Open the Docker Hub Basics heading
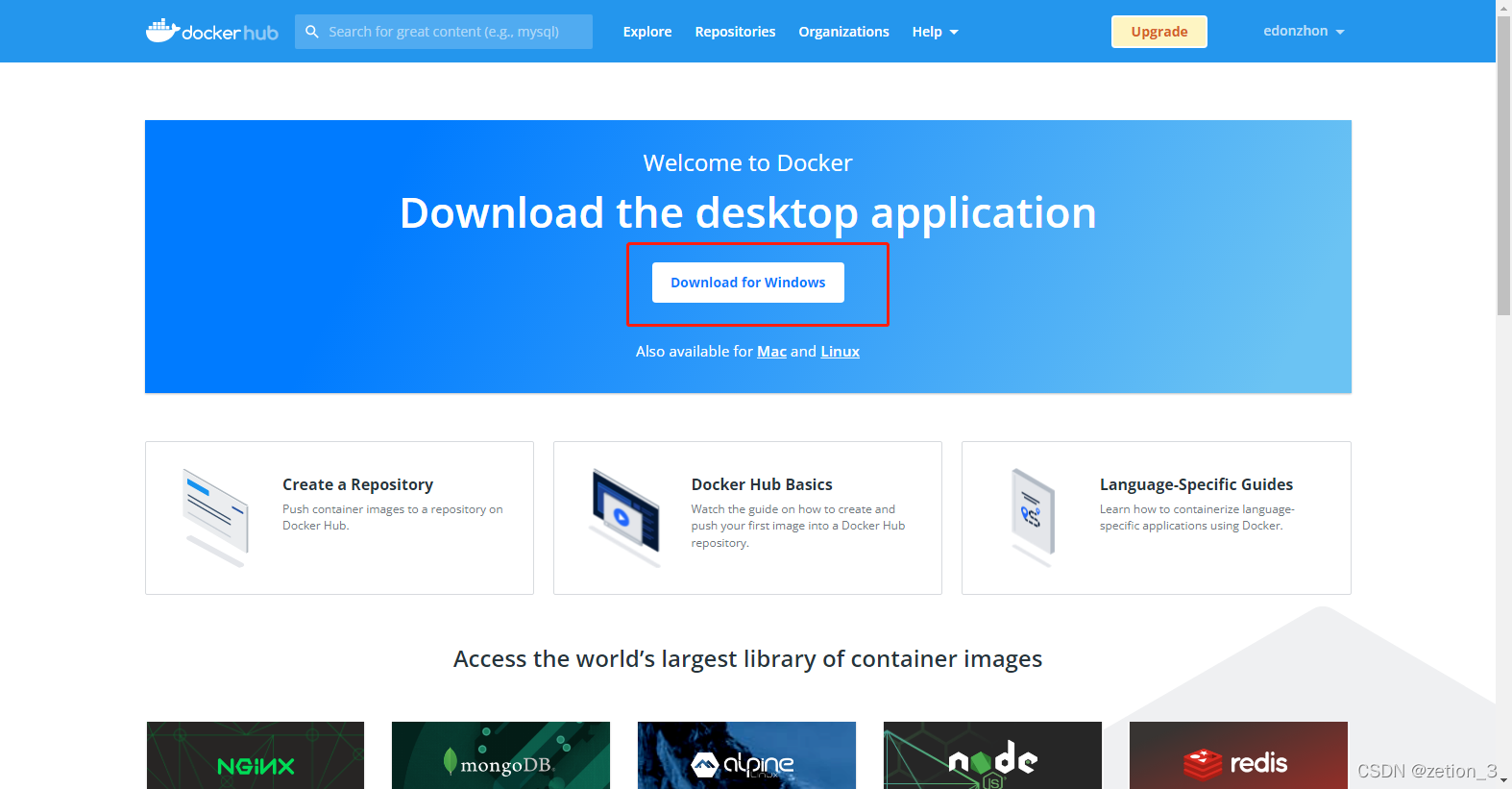This screenshot has width=1512, height=789. [x=762, y=484]
